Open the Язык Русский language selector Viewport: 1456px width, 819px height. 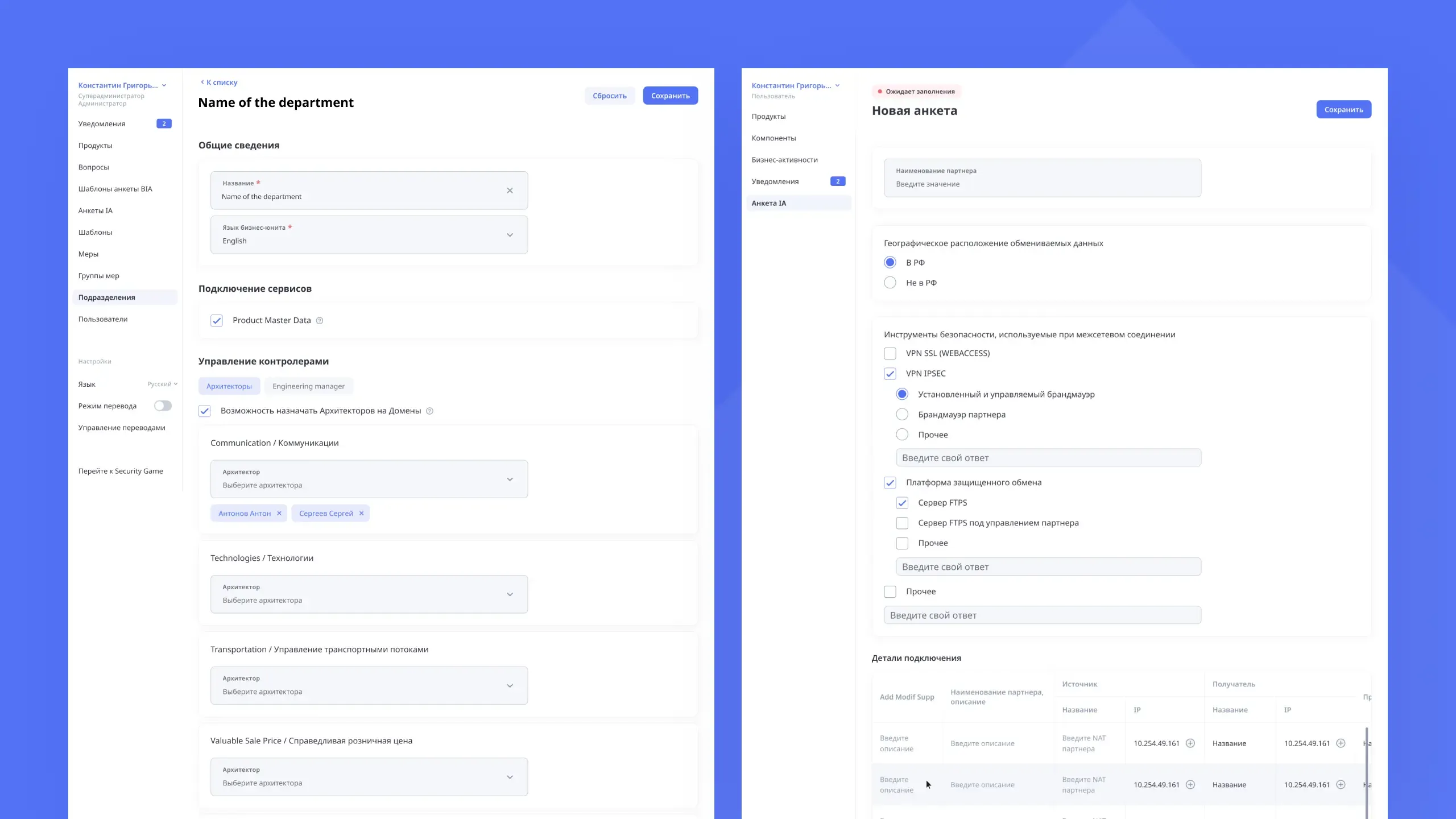(x=162, y=384)
